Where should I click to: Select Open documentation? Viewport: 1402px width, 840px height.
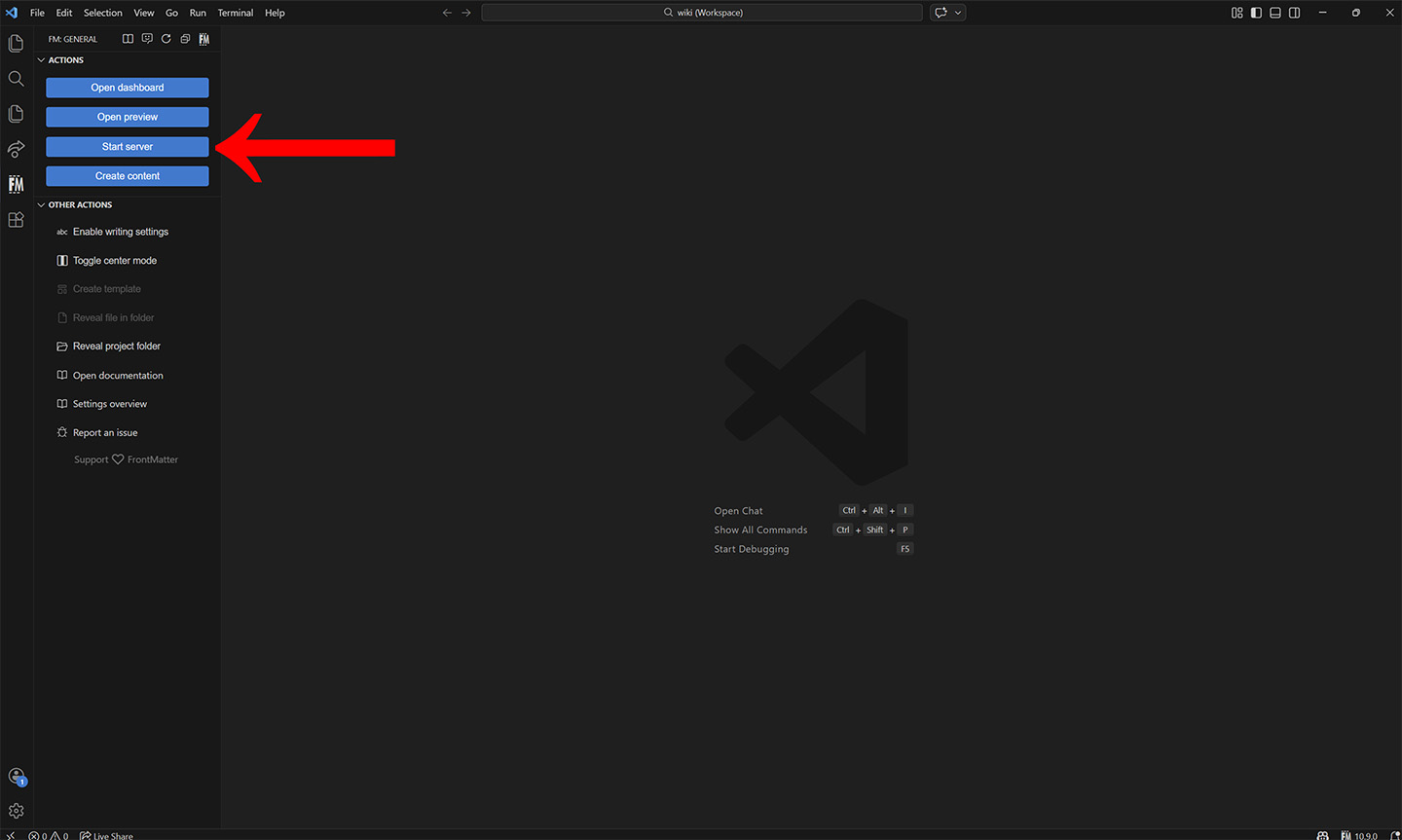coord(110,376)
